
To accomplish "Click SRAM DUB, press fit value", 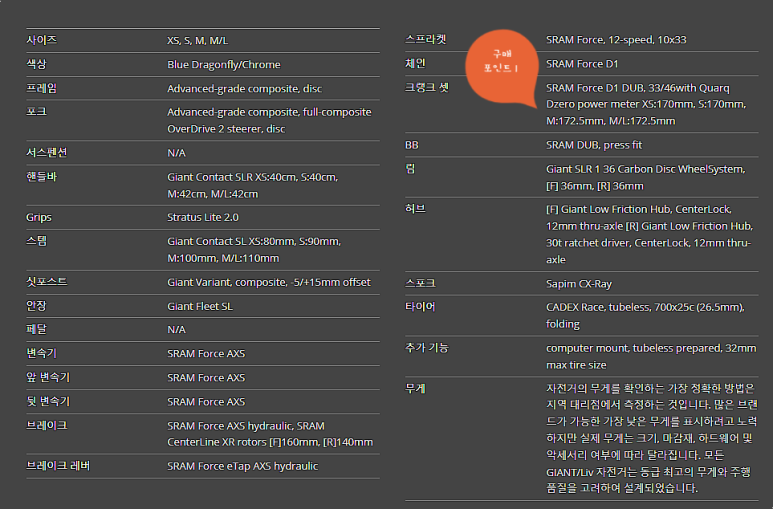I will coord(594,145).
